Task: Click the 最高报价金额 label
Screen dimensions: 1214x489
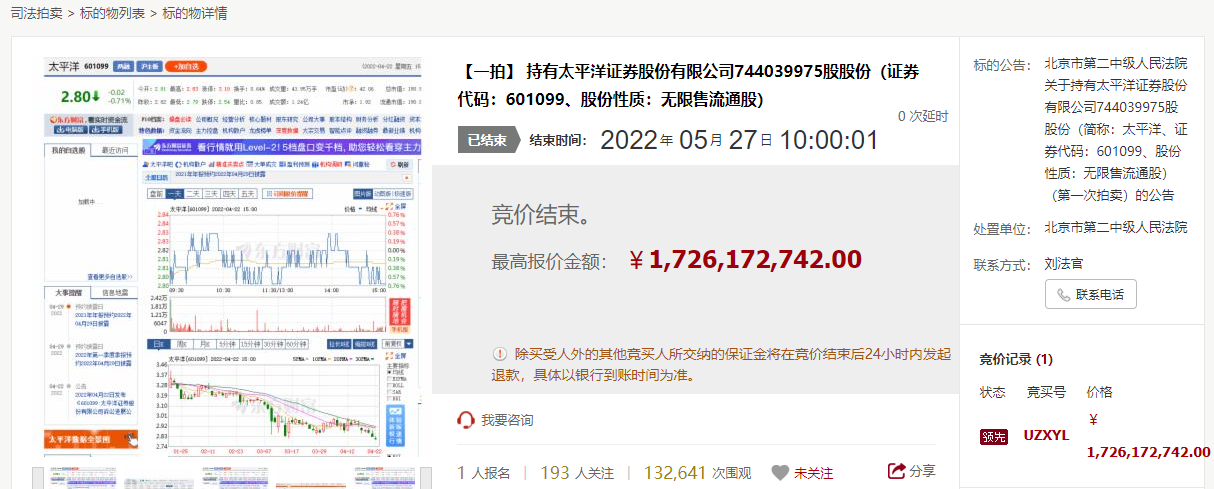Action: point(549,262)
